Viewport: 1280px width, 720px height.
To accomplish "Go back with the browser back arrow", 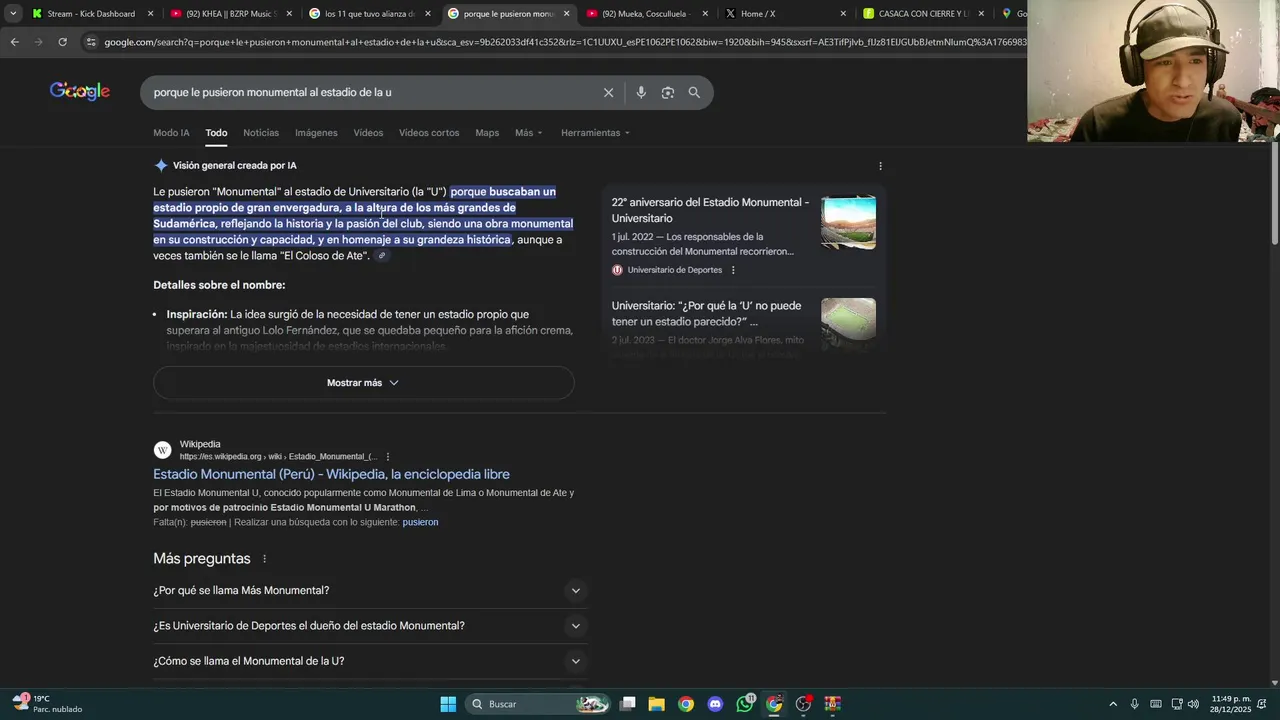I will pos(14,42).
